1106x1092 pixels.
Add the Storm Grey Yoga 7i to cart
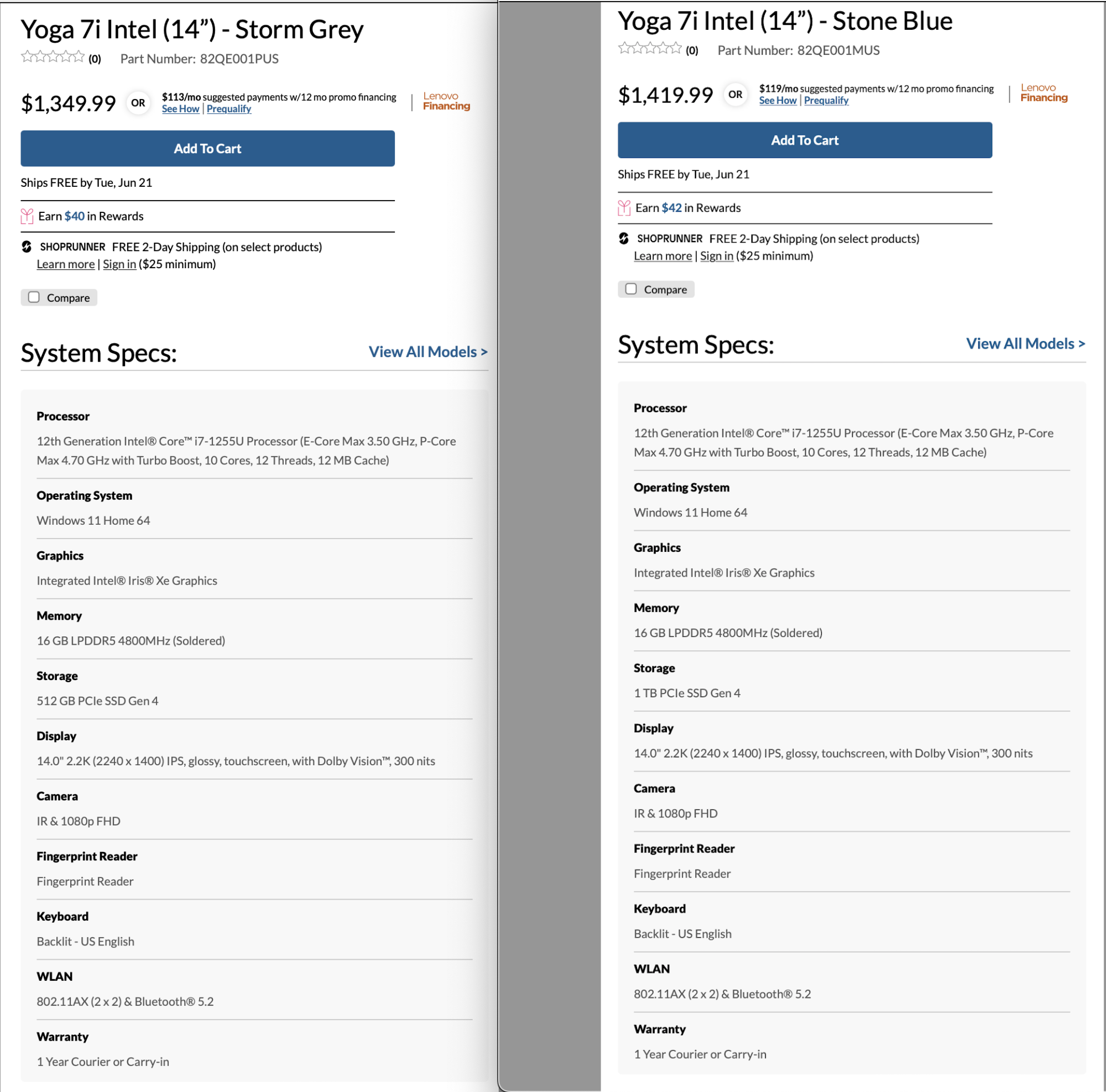207,148
